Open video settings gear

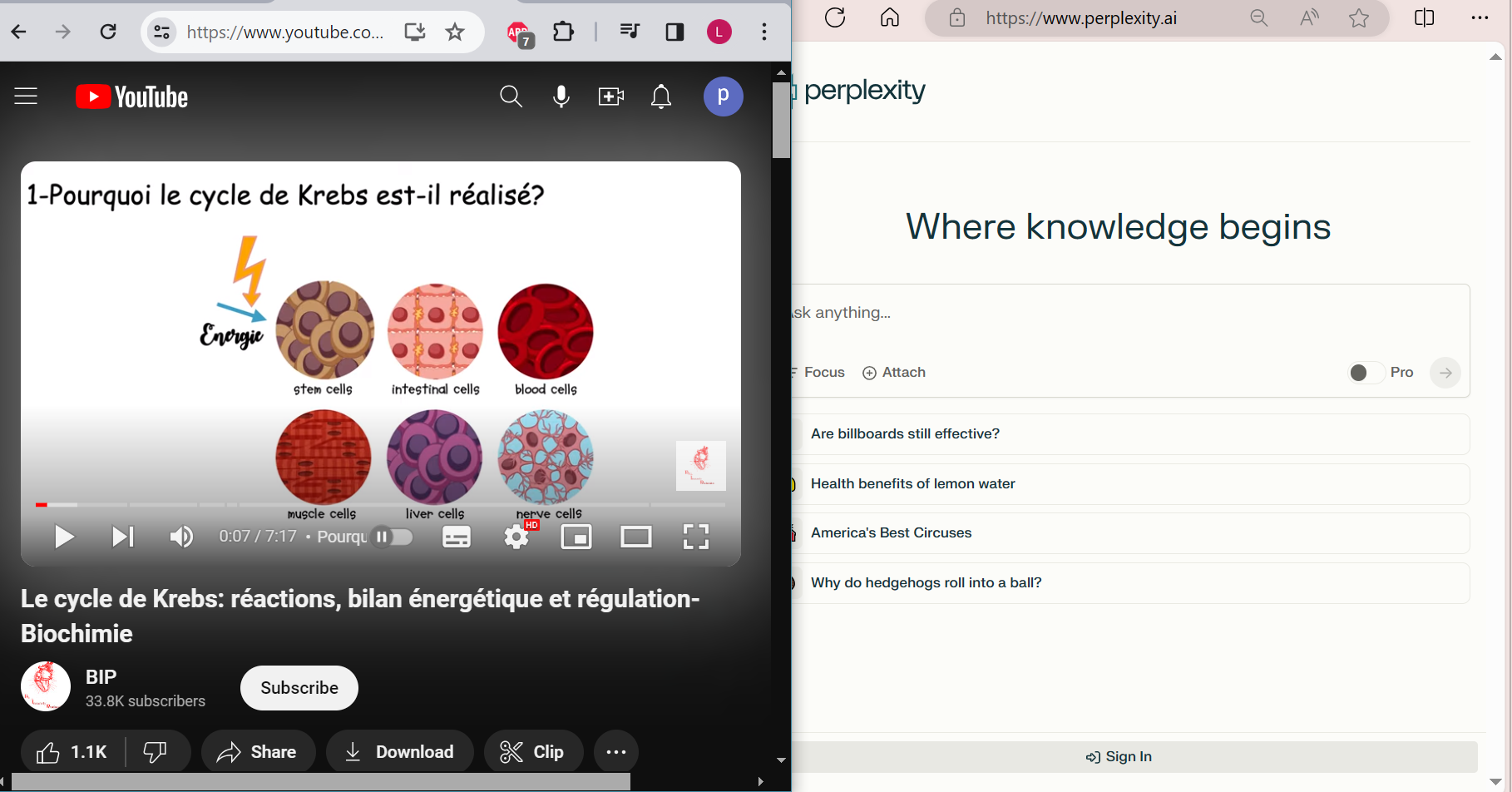(517, 537)
